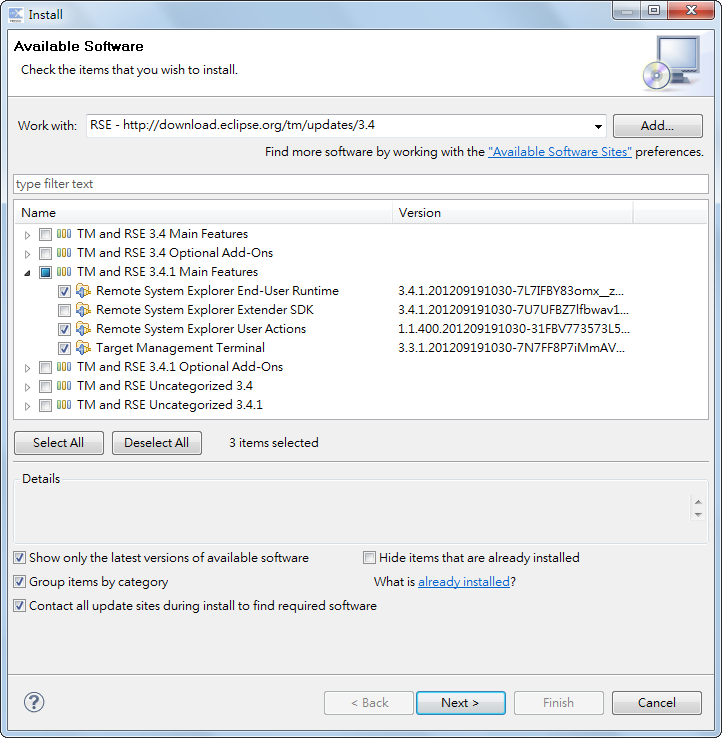Select Target Management Terminal row text
Viewport: 722px width, 738px height.
coord(180,348)
